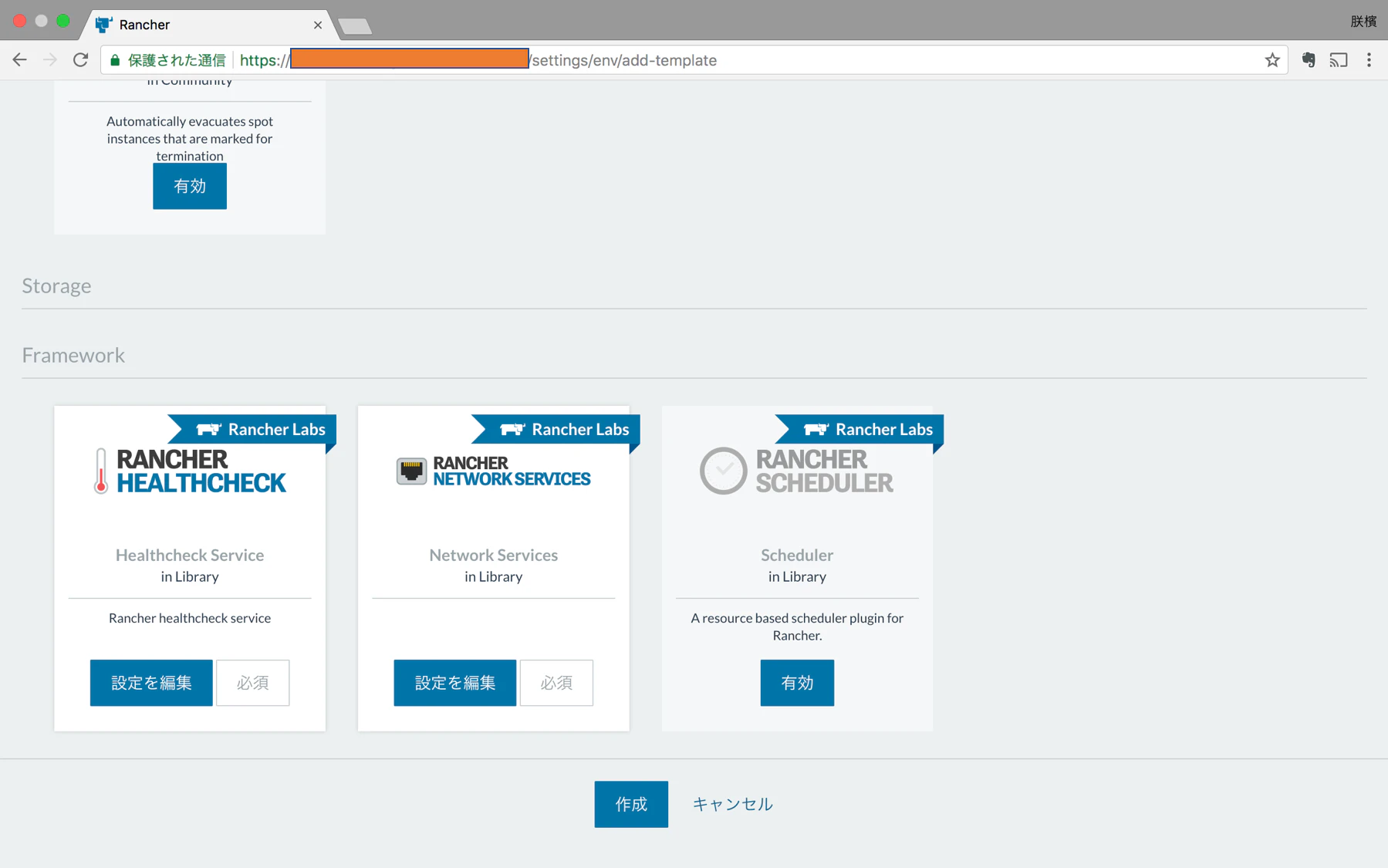Click the Rancher Scheduler logo
1388x868 pixels.
coord(797,471)
